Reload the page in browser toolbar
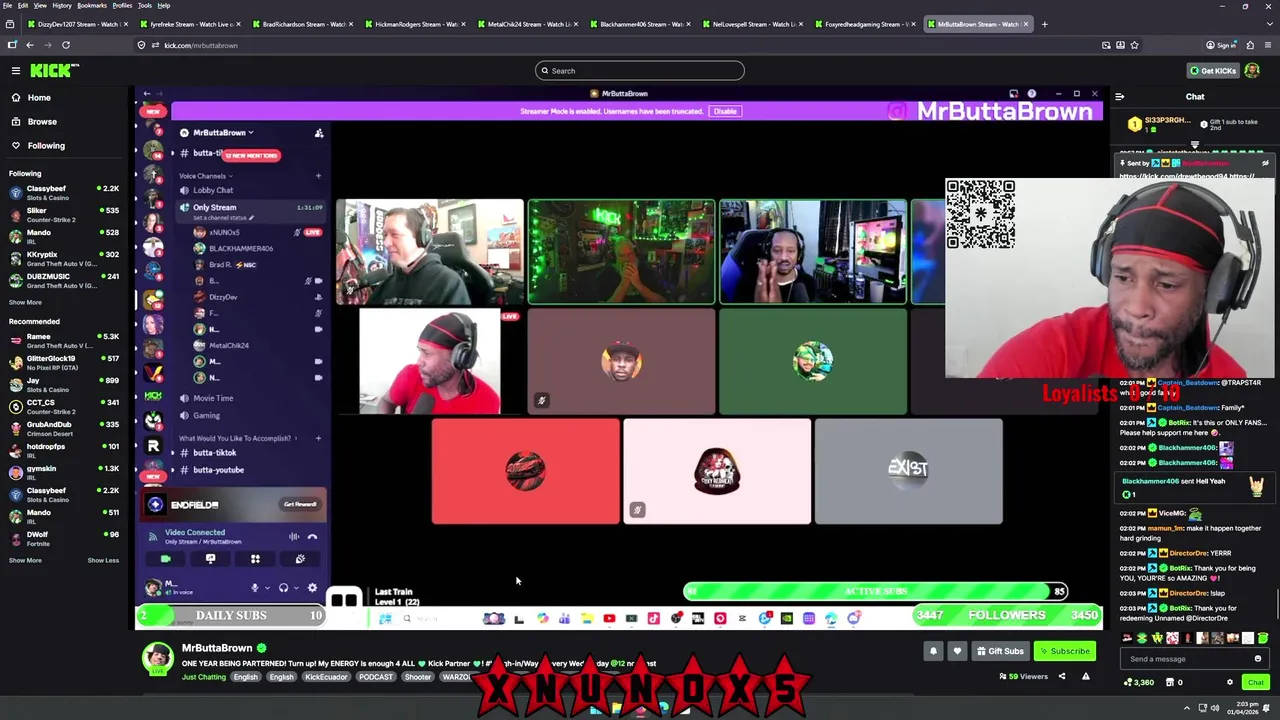Viewport: 1280px width, 720px height. tap(66, 45)
